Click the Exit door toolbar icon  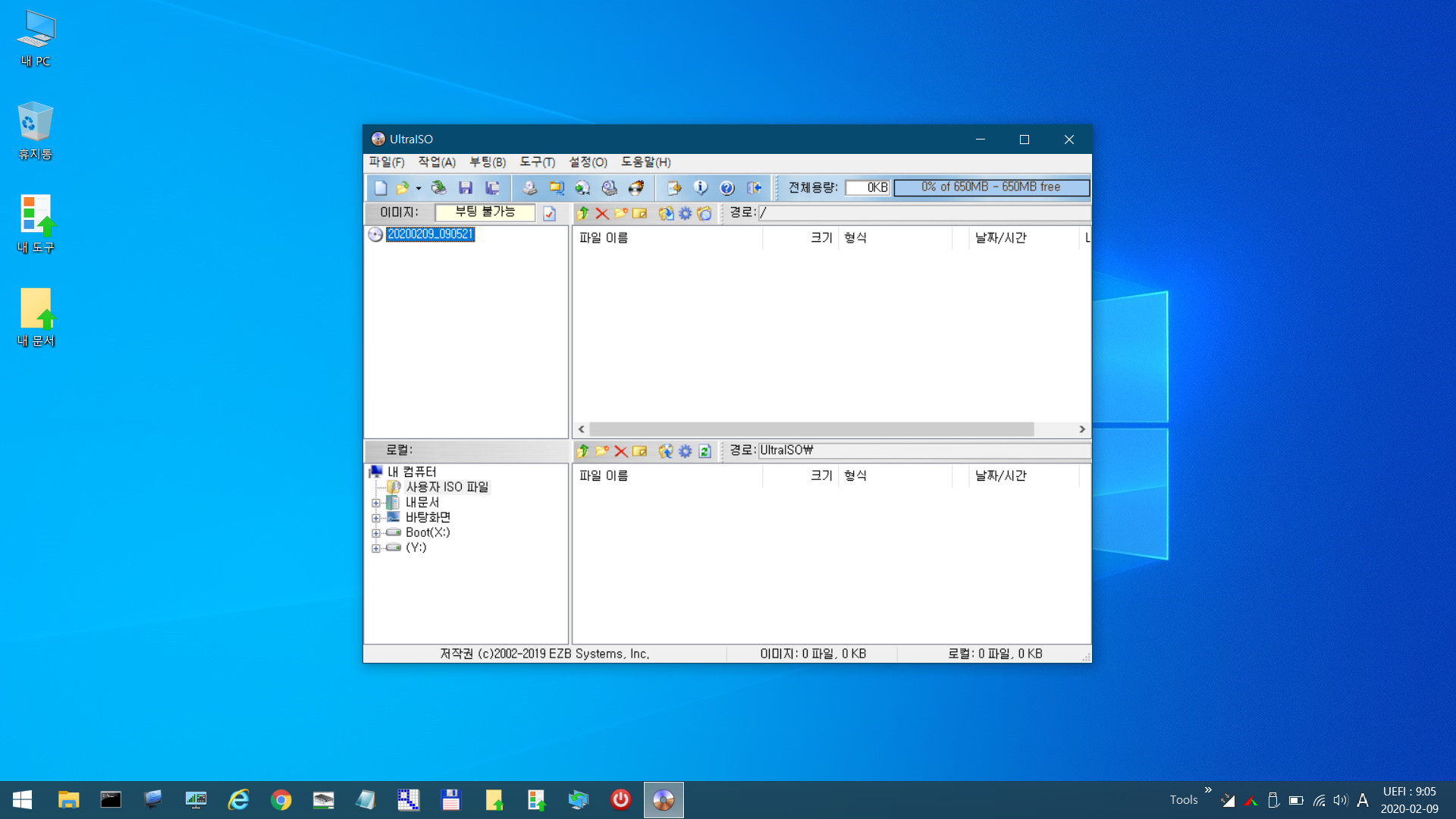(754, 187)
